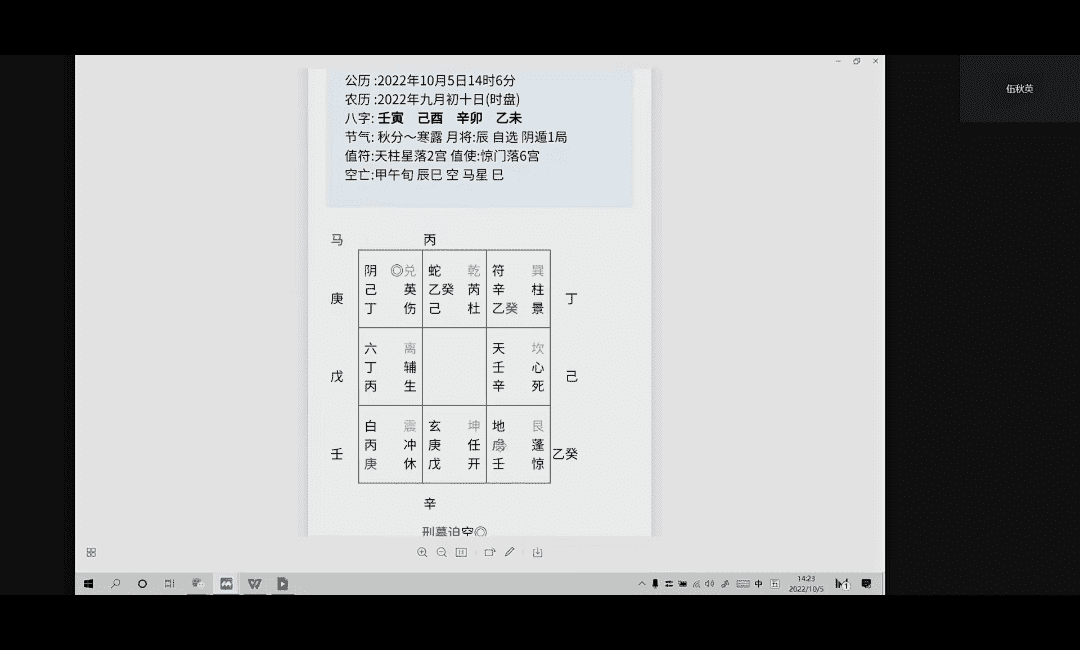
Task: Open the notification center icon
Action: (x=866, y=583)
